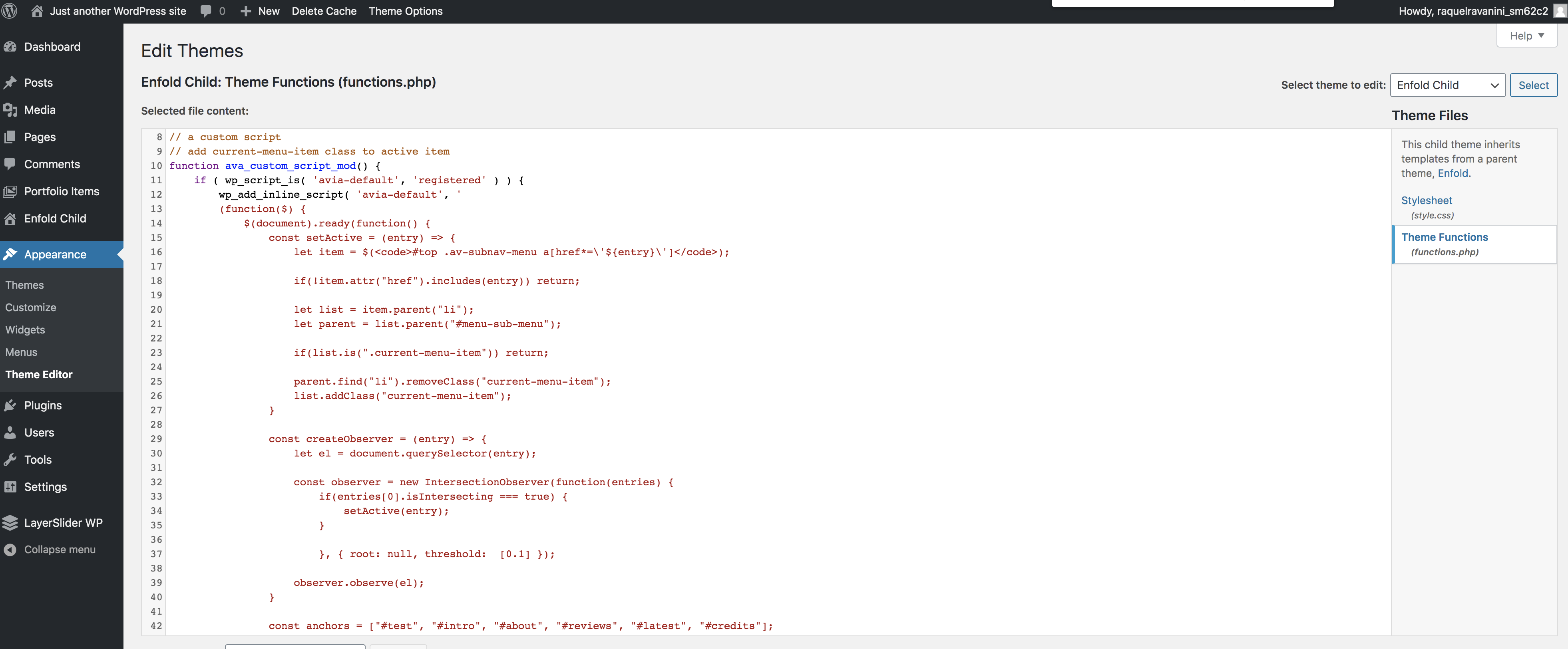
Task: Open Theme Options in the admin bar
Action: (406, 11)
